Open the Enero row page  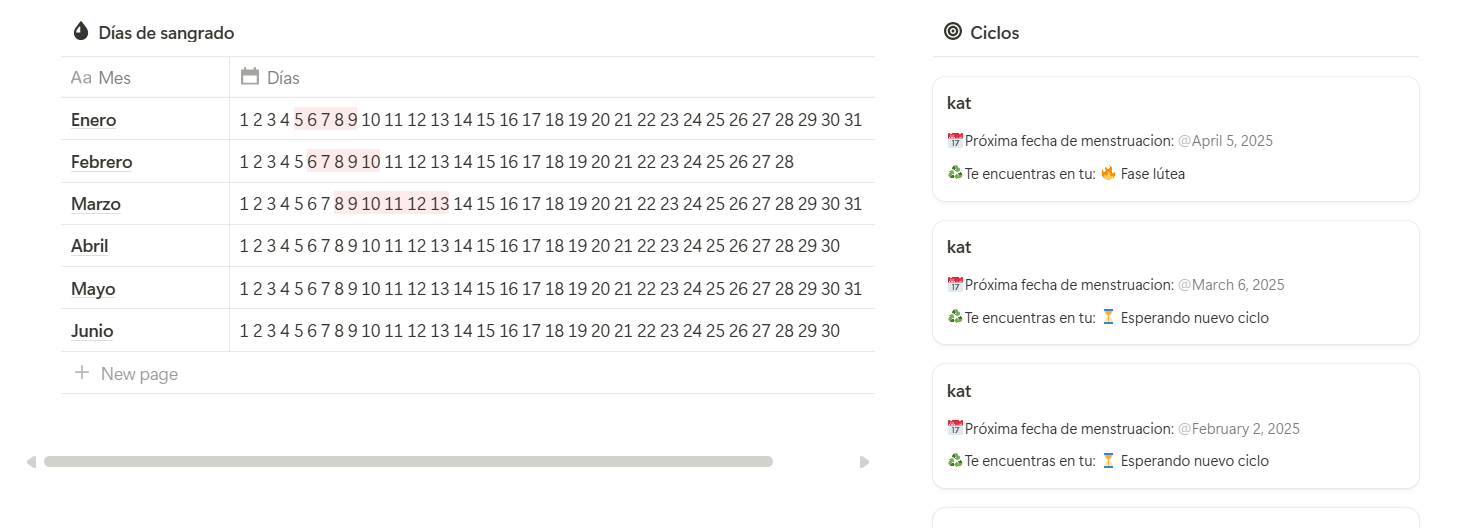tap(93, 120)
